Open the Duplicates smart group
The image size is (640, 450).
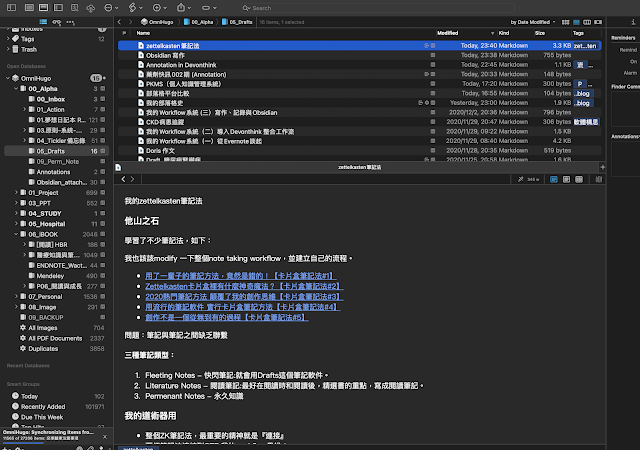coord(56,349)
